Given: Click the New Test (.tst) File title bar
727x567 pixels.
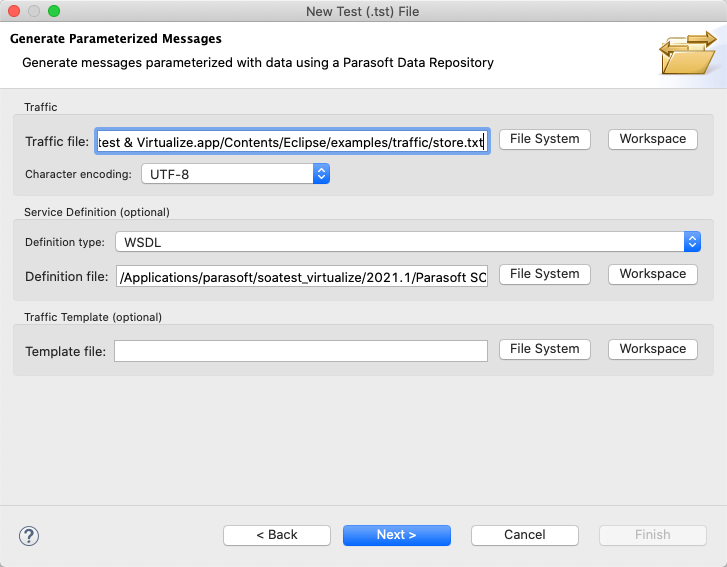Looking at the screenshot, I should coord(363,11).
